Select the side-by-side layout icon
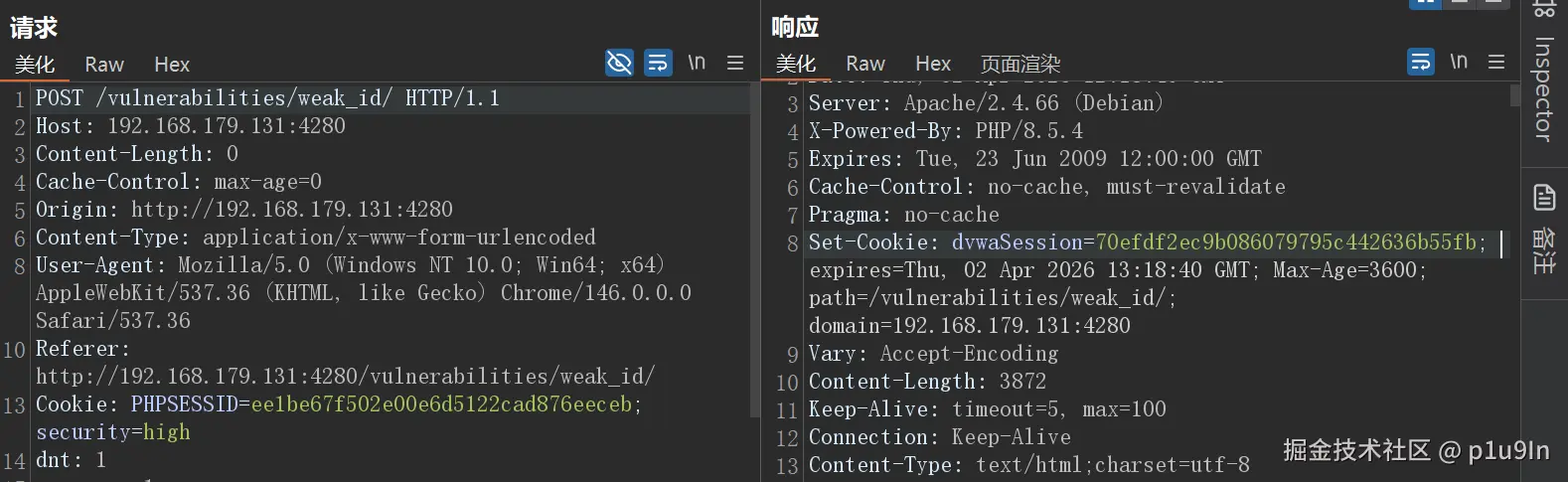 [1425, 4]
